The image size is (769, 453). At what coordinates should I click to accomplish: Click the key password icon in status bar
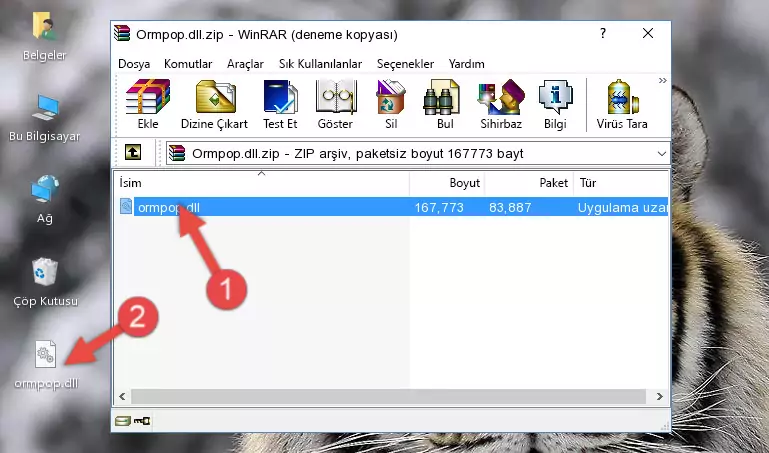(x=142, y=421)
